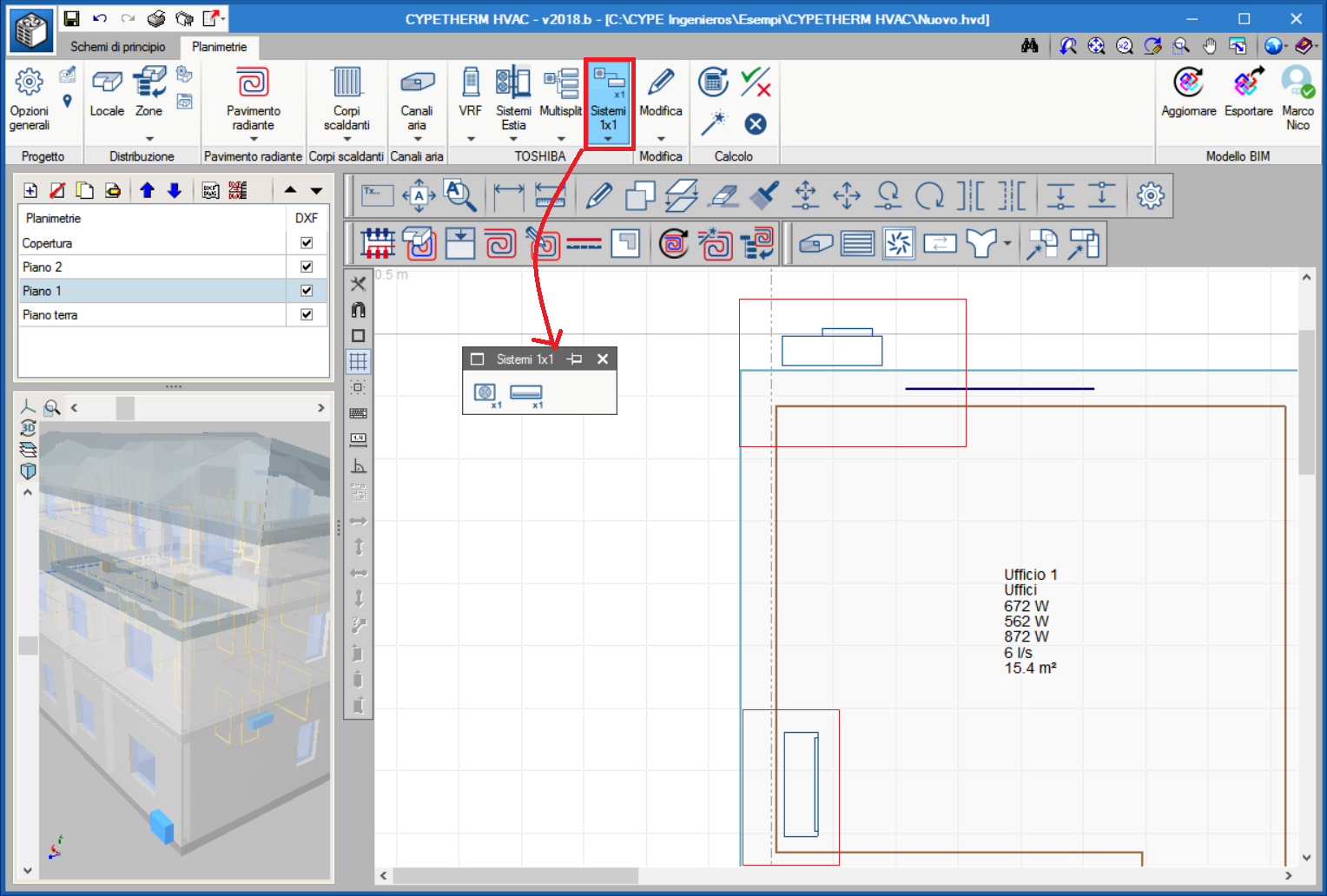This screenshot has height=896, width=1327.
Task: Open duct fitting Y-branch dropdown arrow
Action: pyautogui.click(x=1007, y=244)
